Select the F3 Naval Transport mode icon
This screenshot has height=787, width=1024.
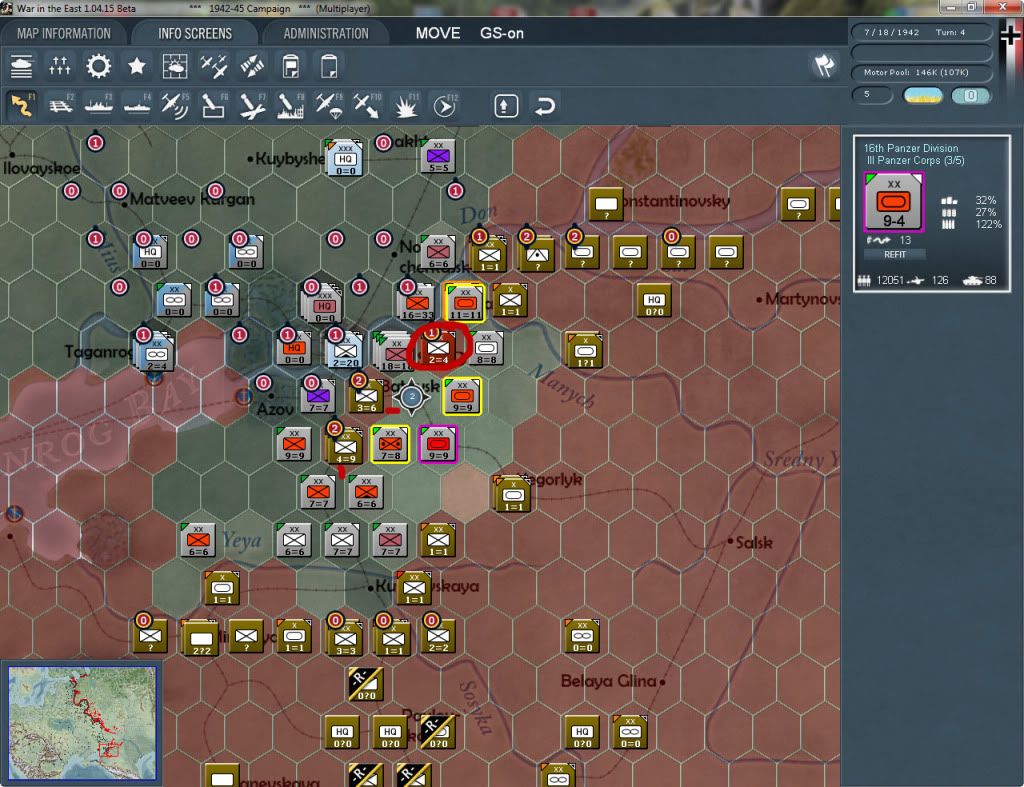[x=99, y=105]
